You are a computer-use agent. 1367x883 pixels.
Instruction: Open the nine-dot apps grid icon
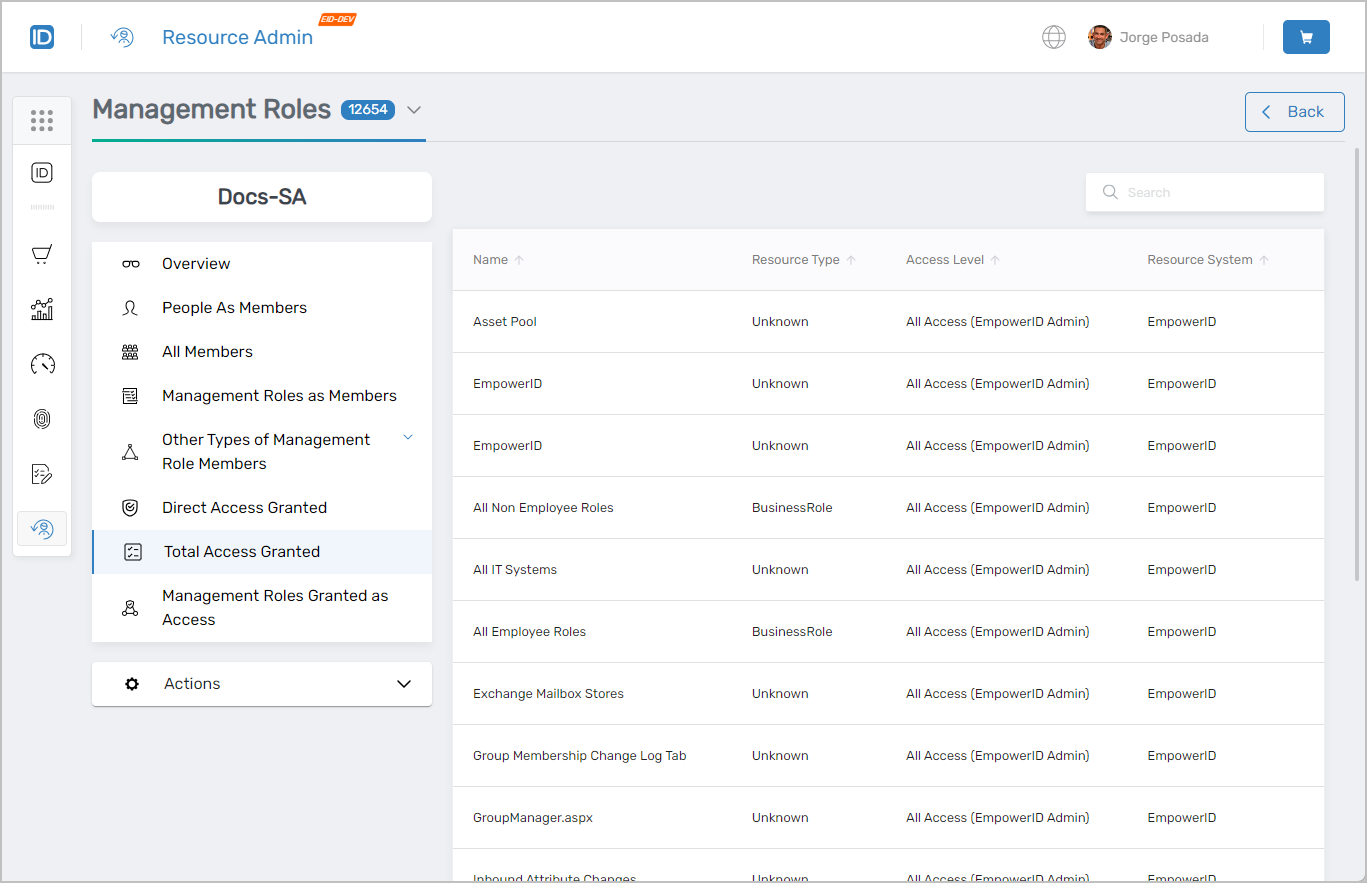41,121
